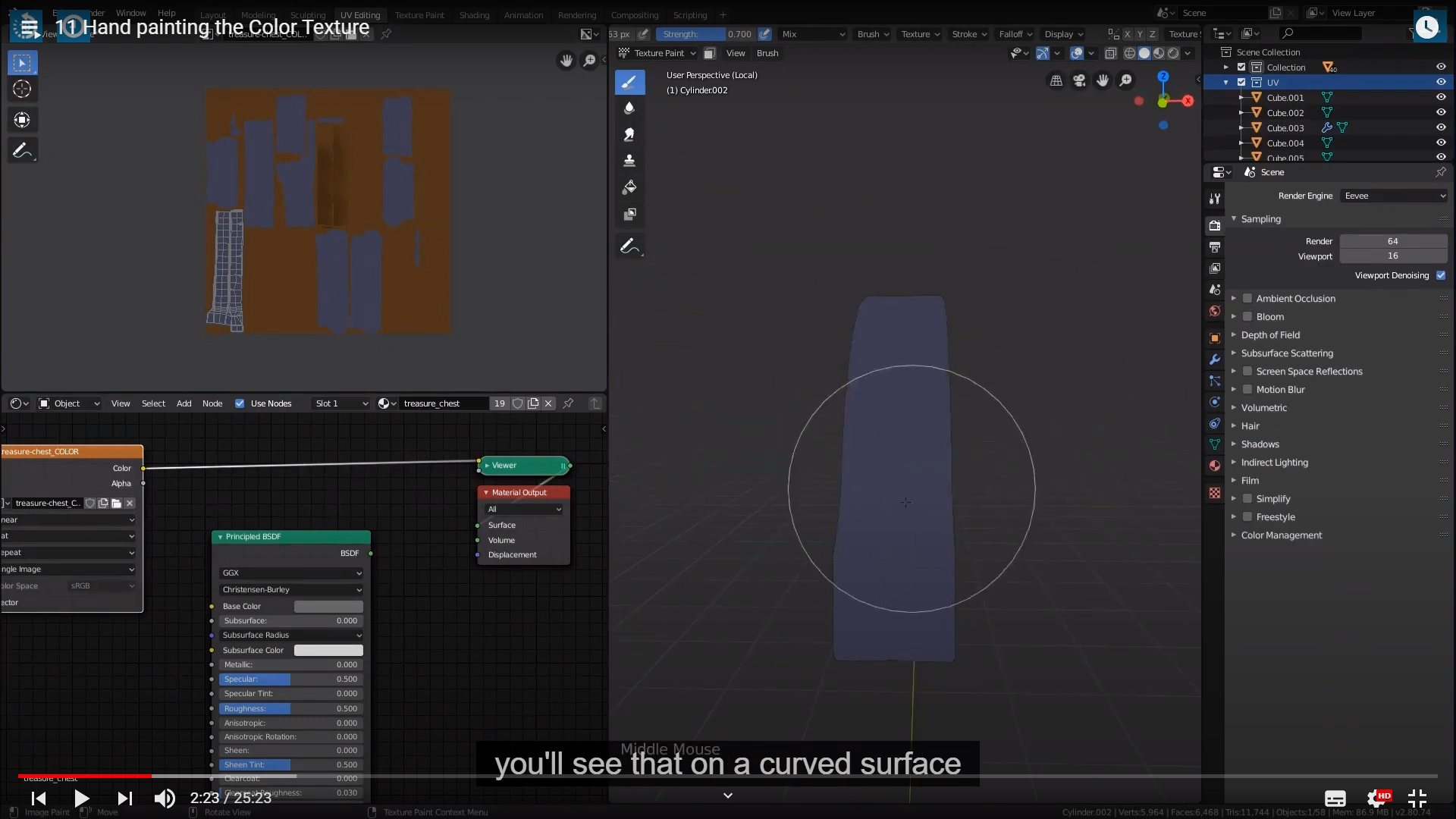
Task: Click the Render samples field
Action: pos(1392,241)
